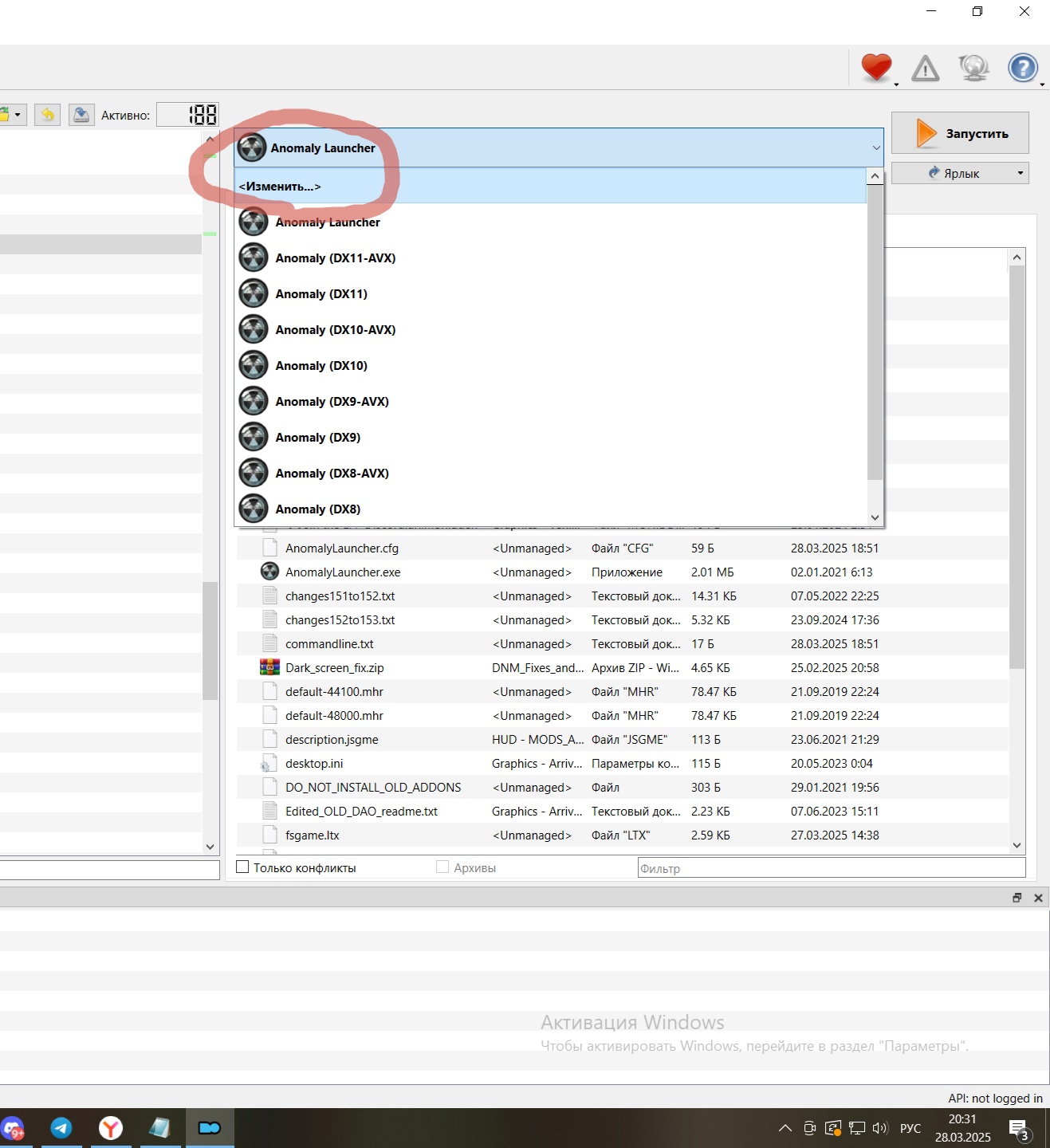
Task: Click the backup archive toolbar icon
Action: point(81,115)
